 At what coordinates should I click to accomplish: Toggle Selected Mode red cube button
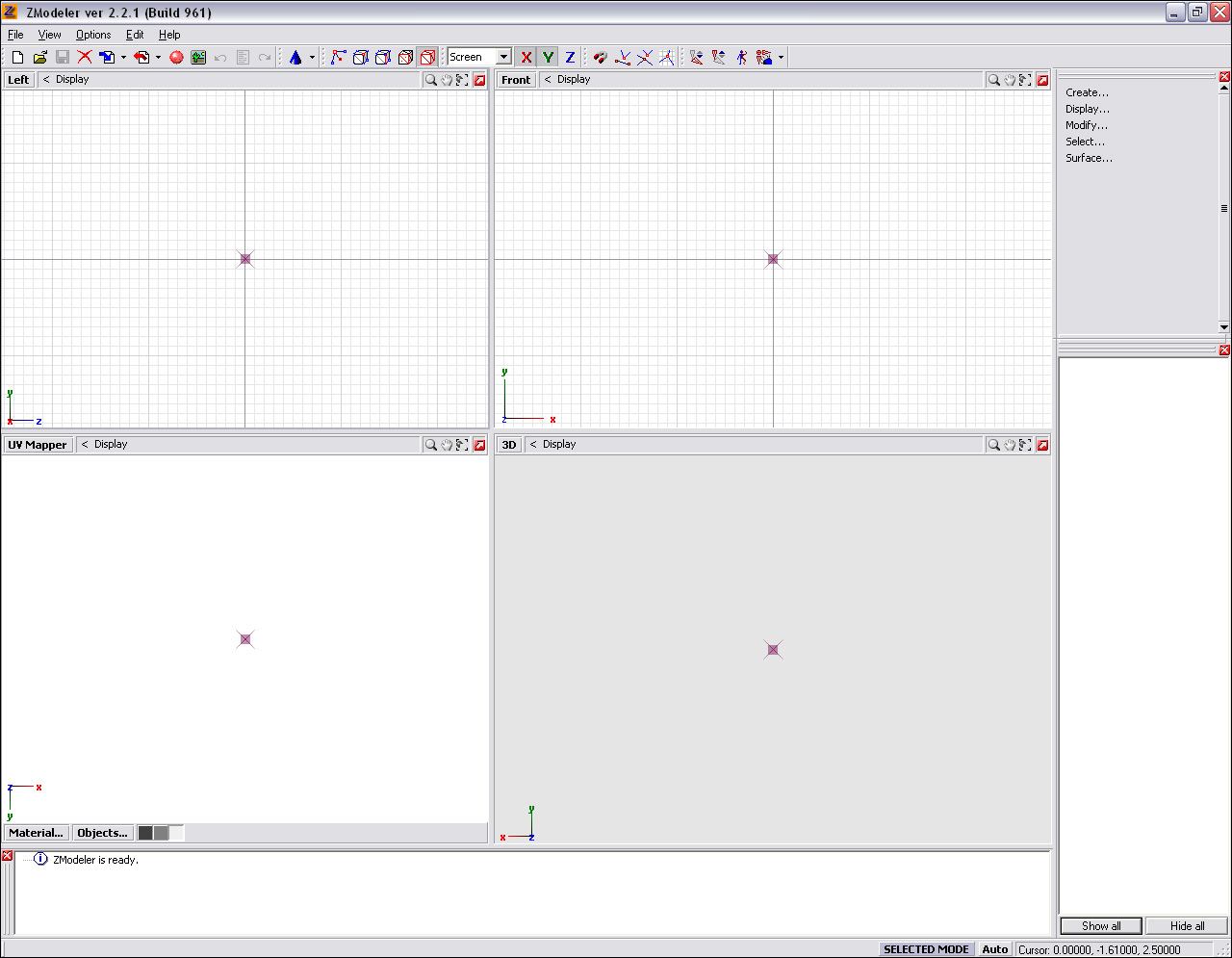click(427, 57)
